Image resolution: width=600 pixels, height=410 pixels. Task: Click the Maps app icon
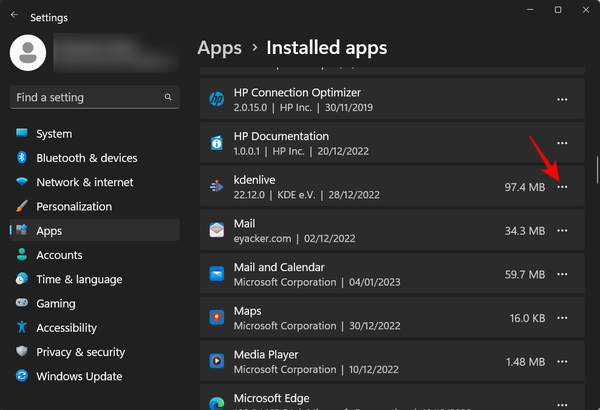pos(217,317)
